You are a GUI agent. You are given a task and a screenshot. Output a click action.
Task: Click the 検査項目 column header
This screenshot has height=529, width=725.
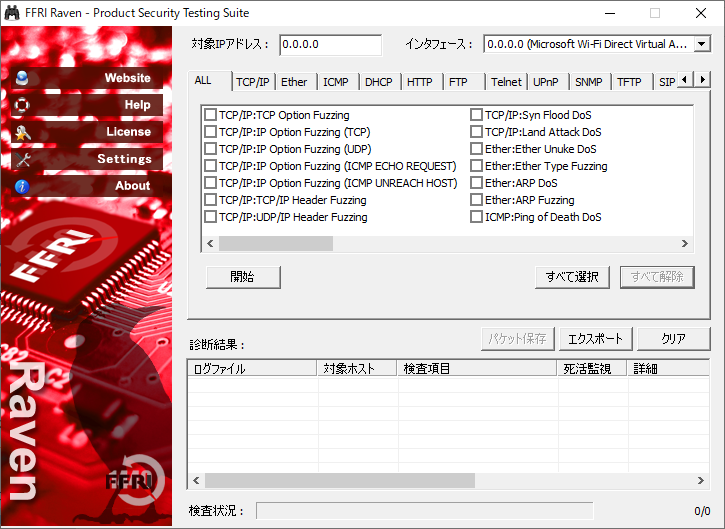[477, 369]
